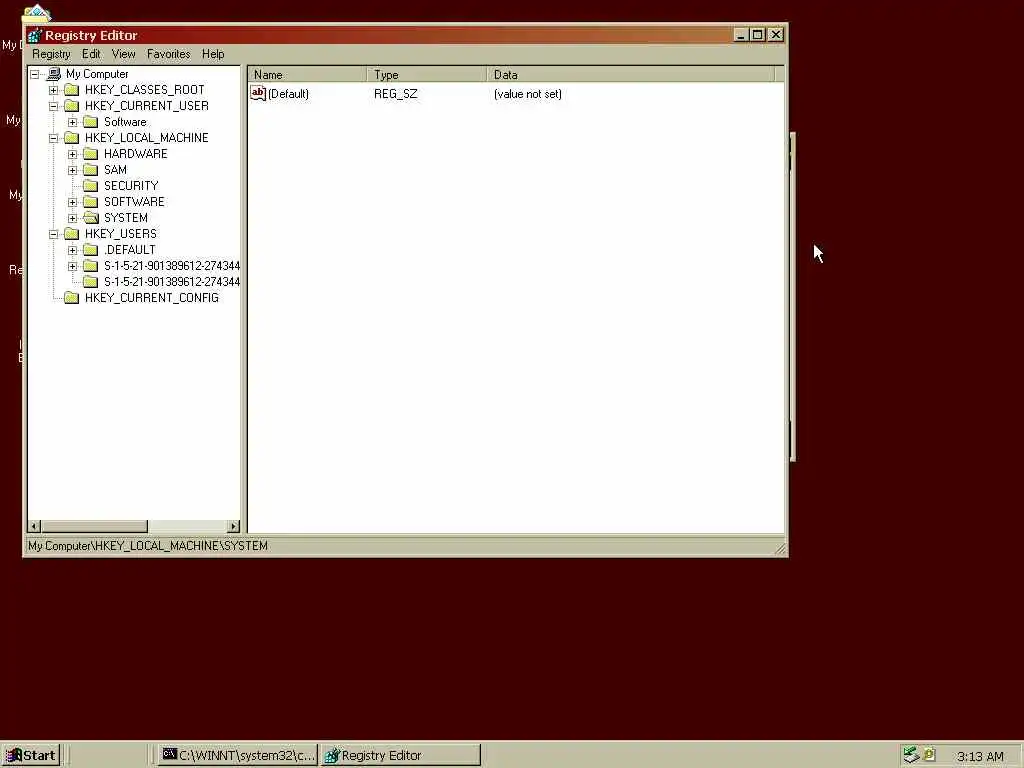The image size is (1024, 768).
Task: Select the HARDWARE key label
Action: pyautogui.click(x=136, y=153)
